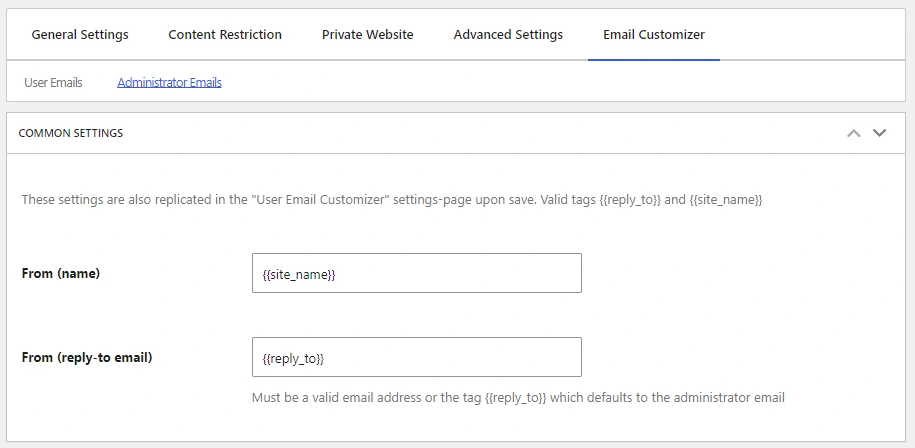Switch to the Content Restriction tab
Image resolution: width=915 pixels, height=448 pixels.
click(225, 34)
